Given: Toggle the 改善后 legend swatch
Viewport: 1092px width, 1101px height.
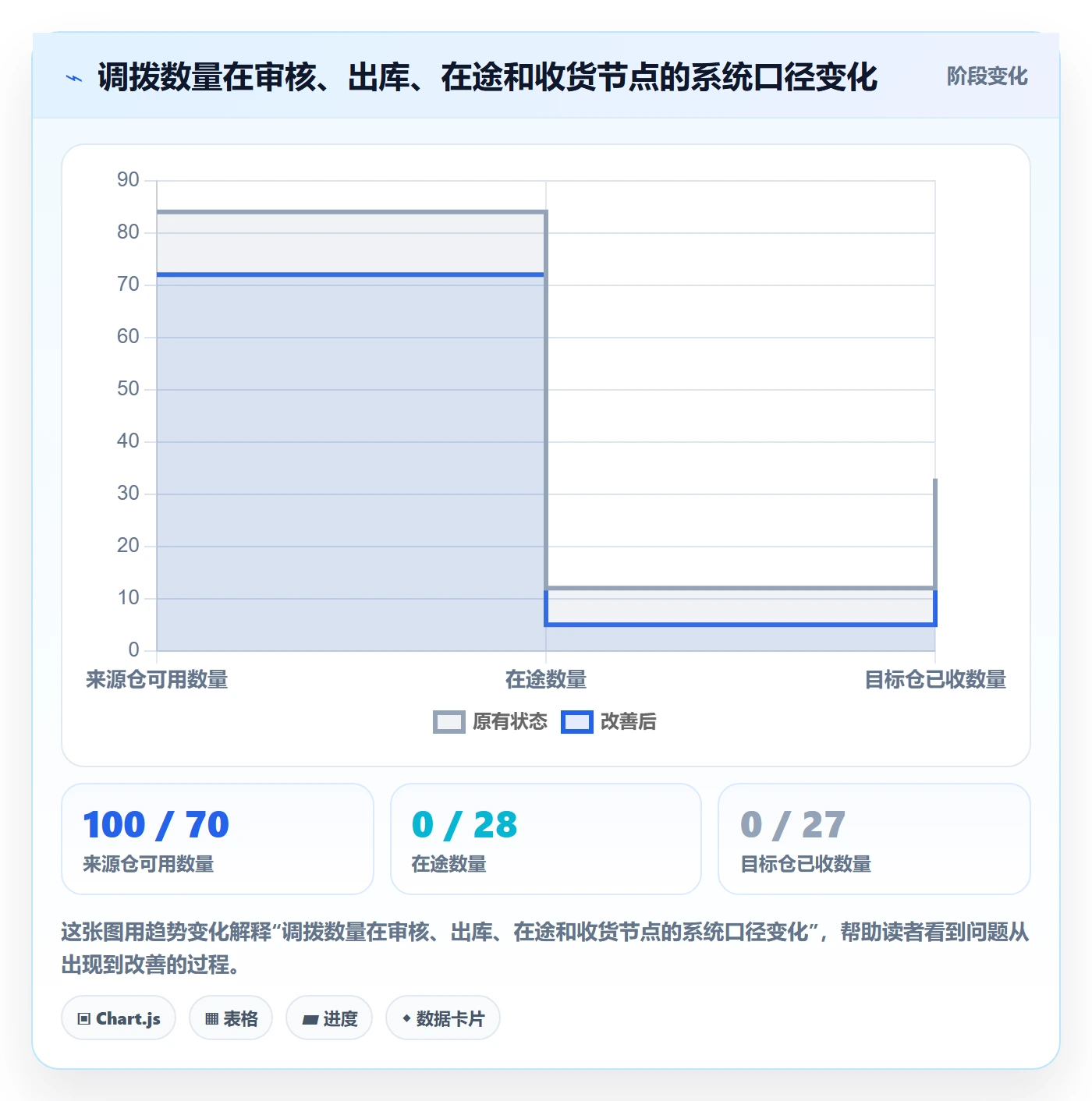Looking at the screenshot, I should tap(577, 722).
